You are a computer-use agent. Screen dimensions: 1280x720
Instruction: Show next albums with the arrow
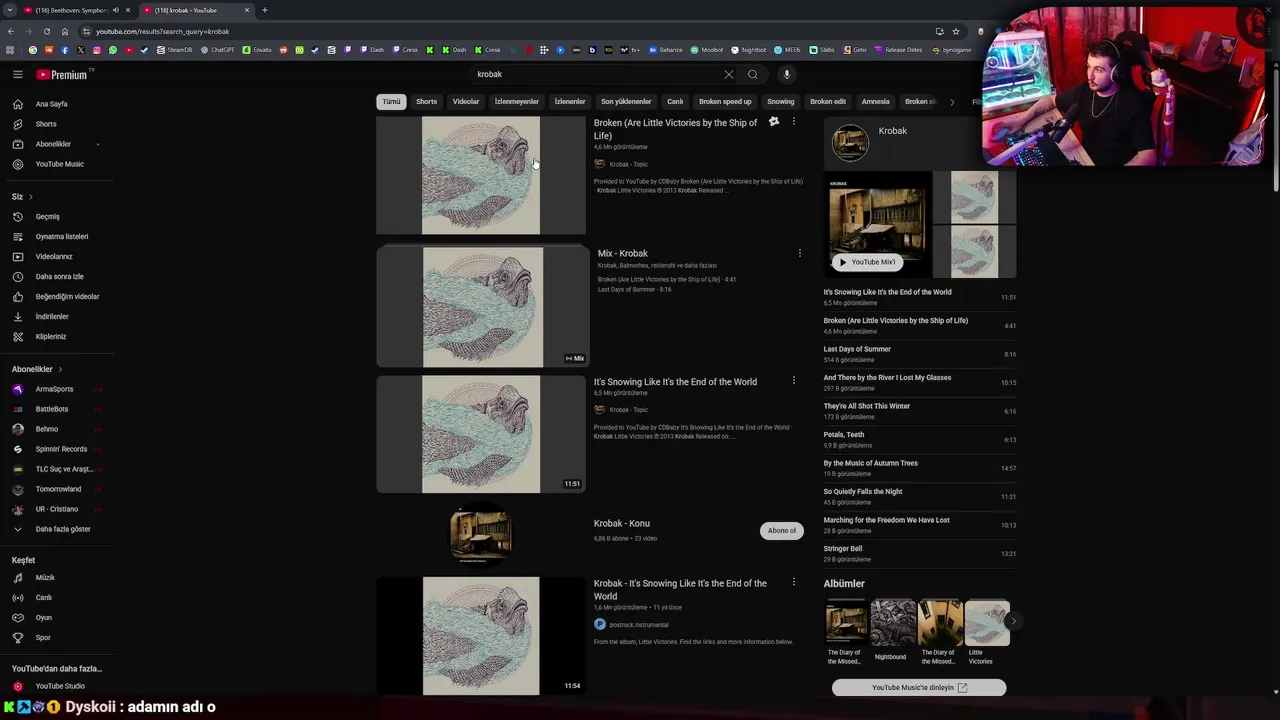pos(1013,621)
